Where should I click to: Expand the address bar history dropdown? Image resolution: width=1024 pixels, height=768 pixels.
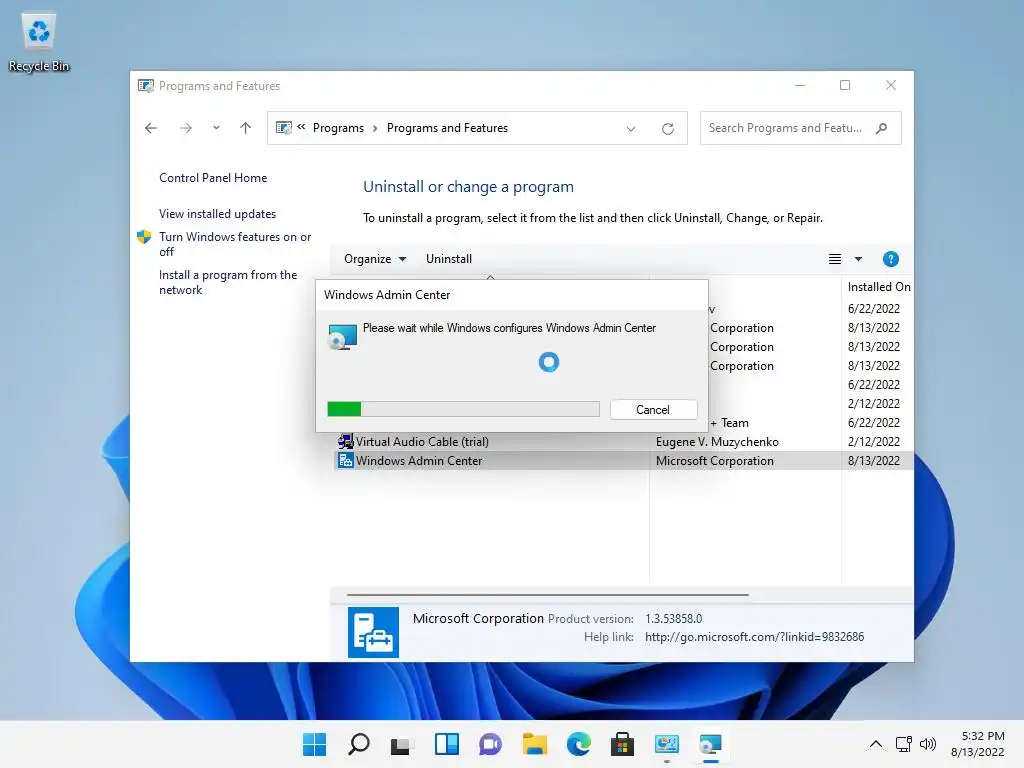(631, 129)
